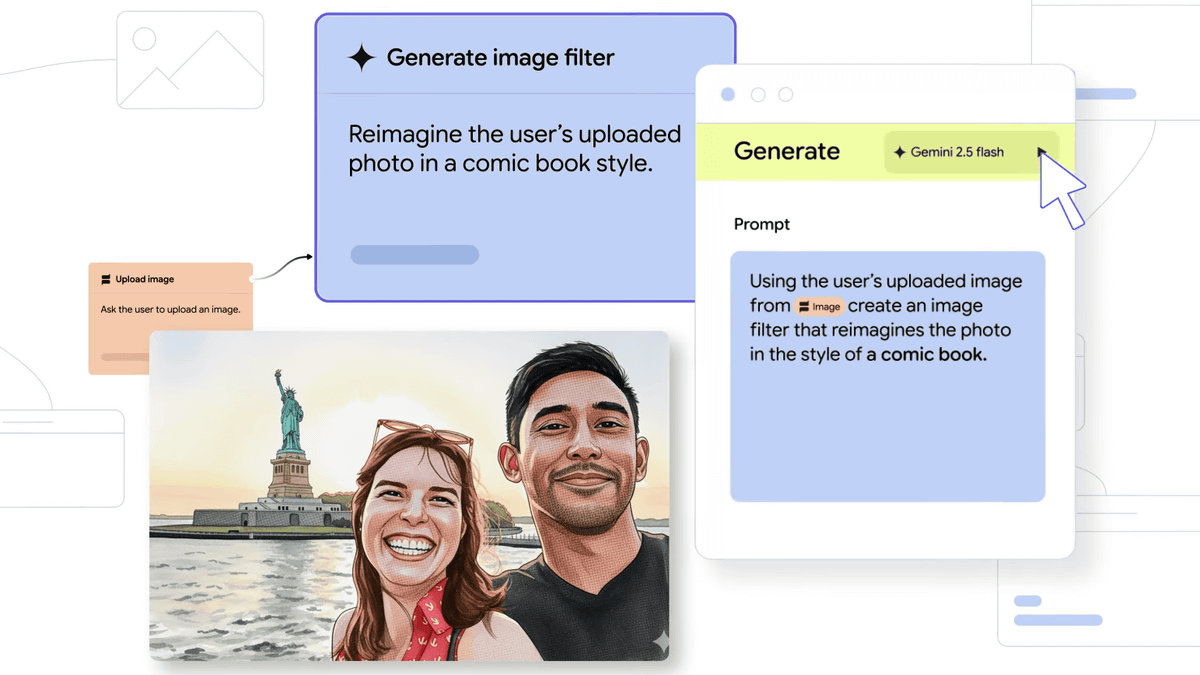Click the image placeholder icon at top left
This screenshot has height=675, width=1200.
190,60
